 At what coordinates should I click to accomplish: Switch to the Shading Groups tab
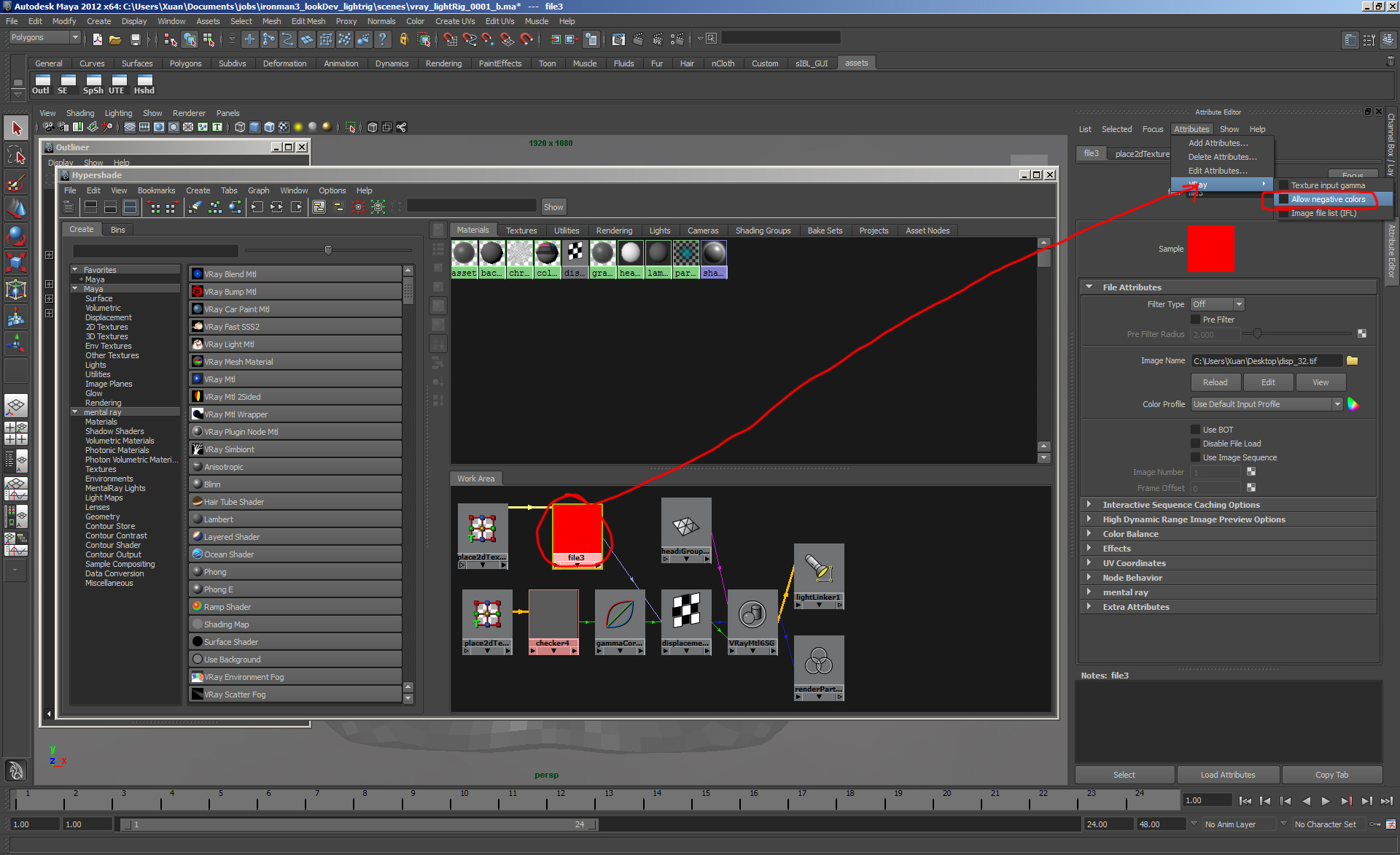[763, 231]
